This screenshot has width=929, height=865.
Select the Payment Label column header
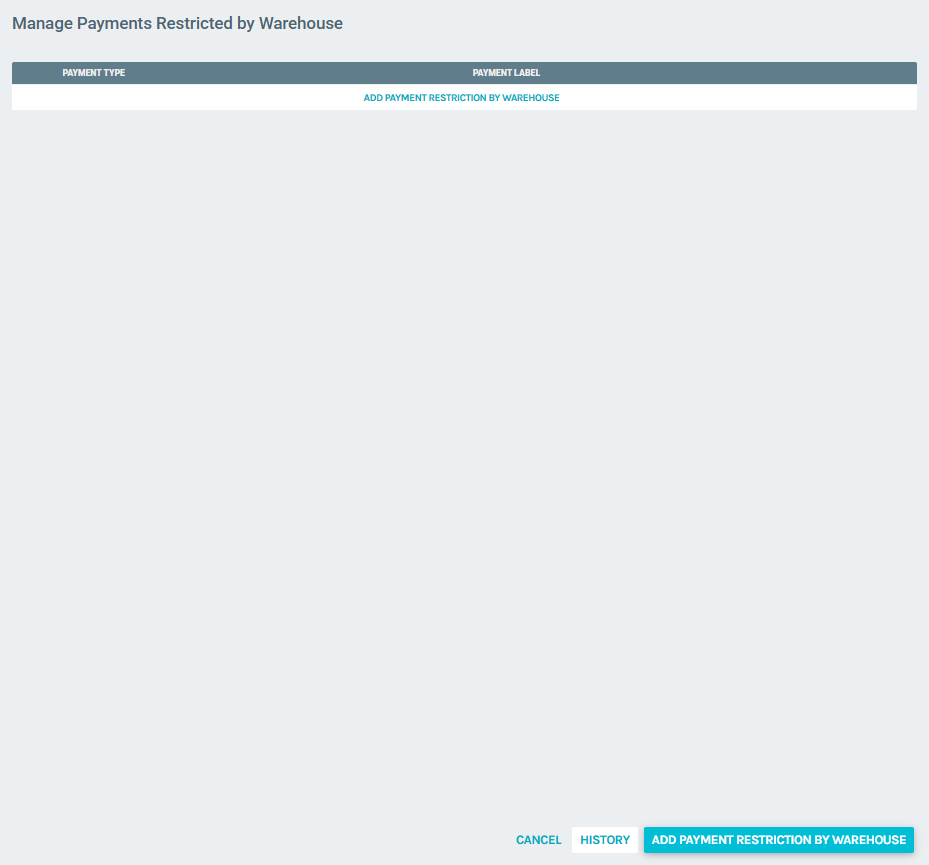point(506,73)
